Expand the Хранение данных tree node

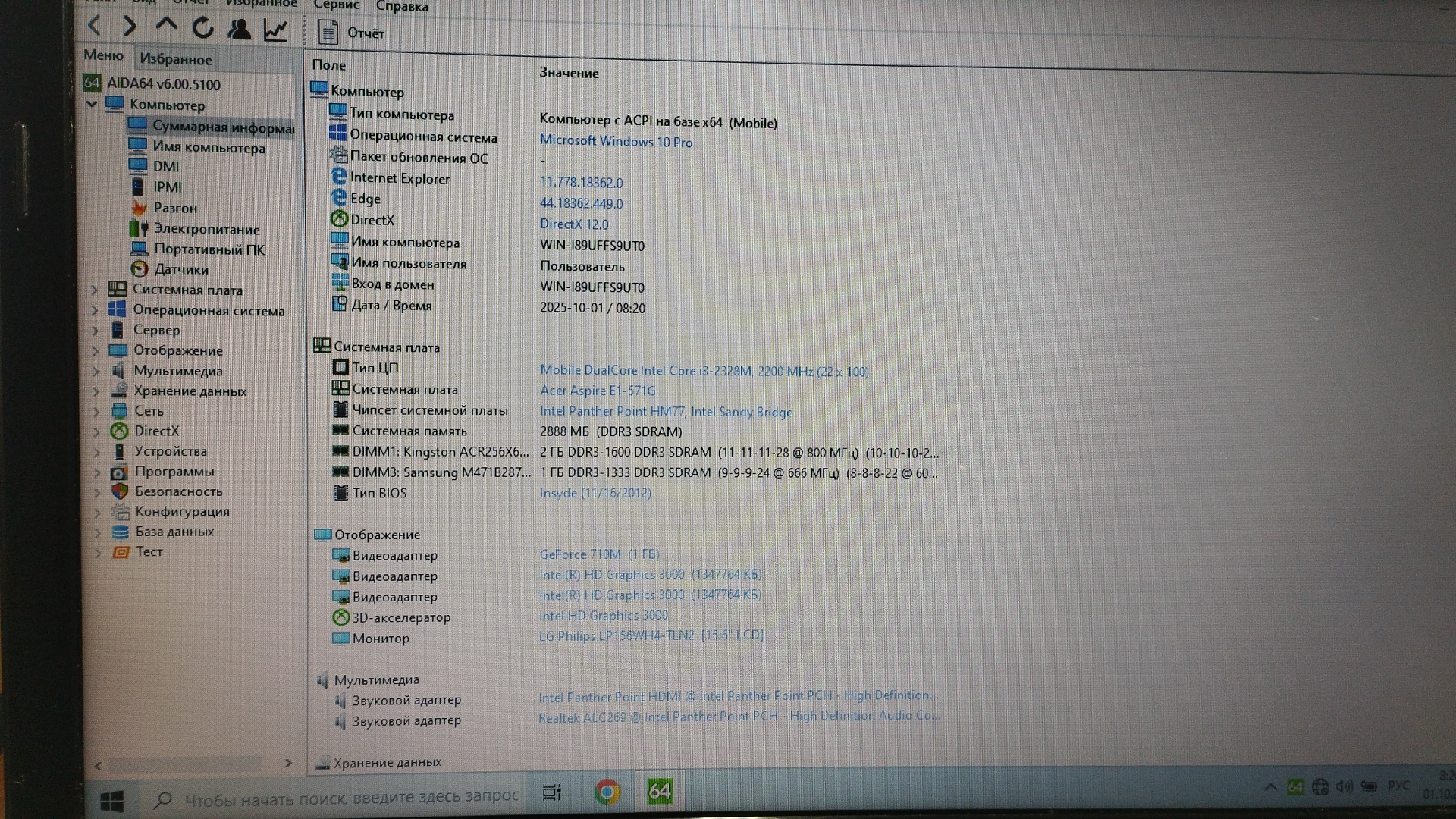(x=96, y=391)
